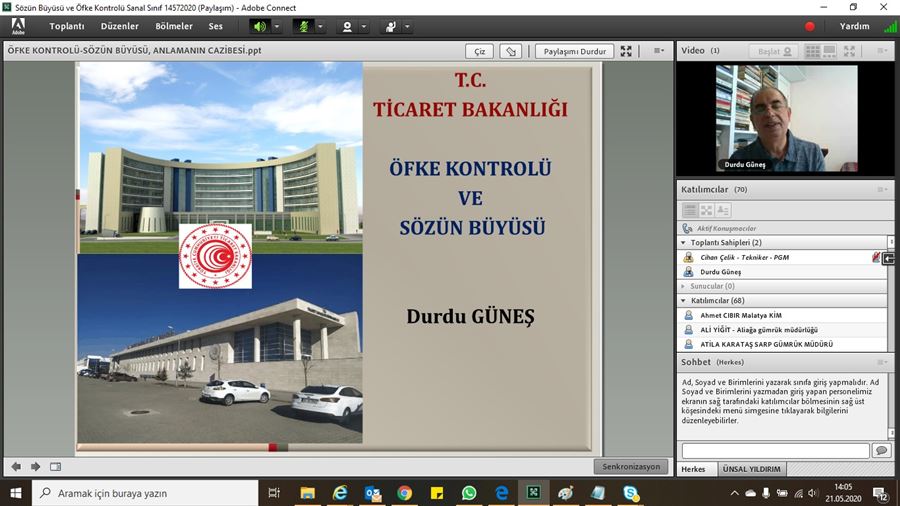This screenshot has width=900, height=506.
Task: Click the side arrow handle beside attendee list
Action: [x=889, y=259]
